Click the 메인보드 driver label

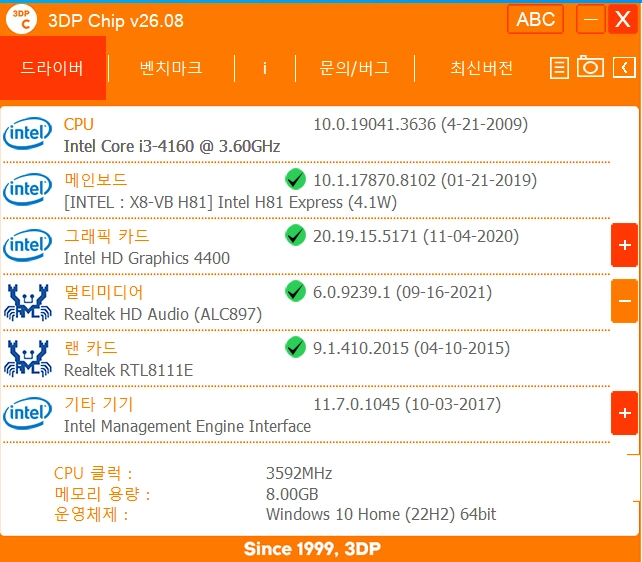[96, 180]
